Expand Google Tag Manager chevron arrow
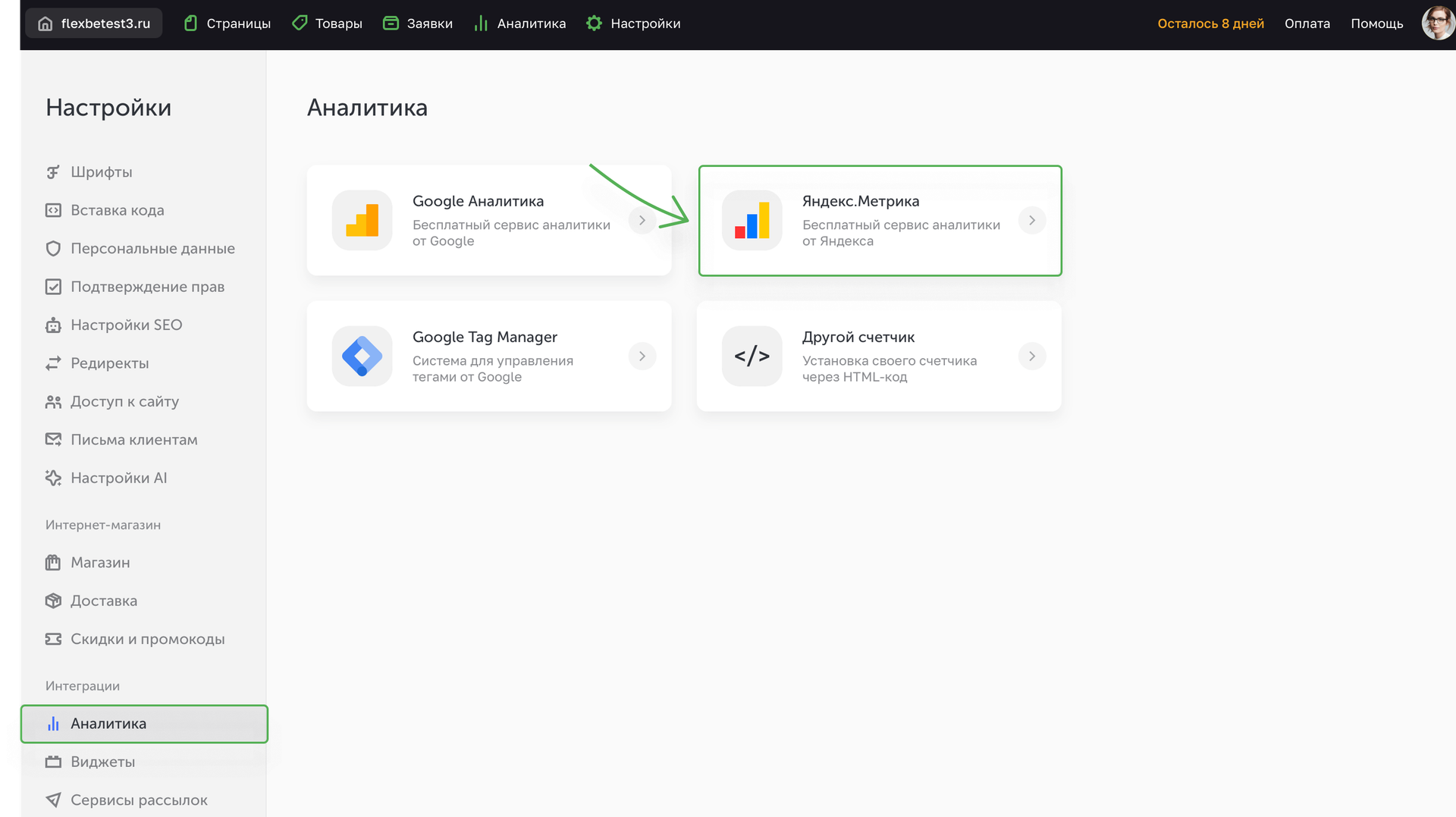This screenshot has height=817, width=1456. pos(642,356)
